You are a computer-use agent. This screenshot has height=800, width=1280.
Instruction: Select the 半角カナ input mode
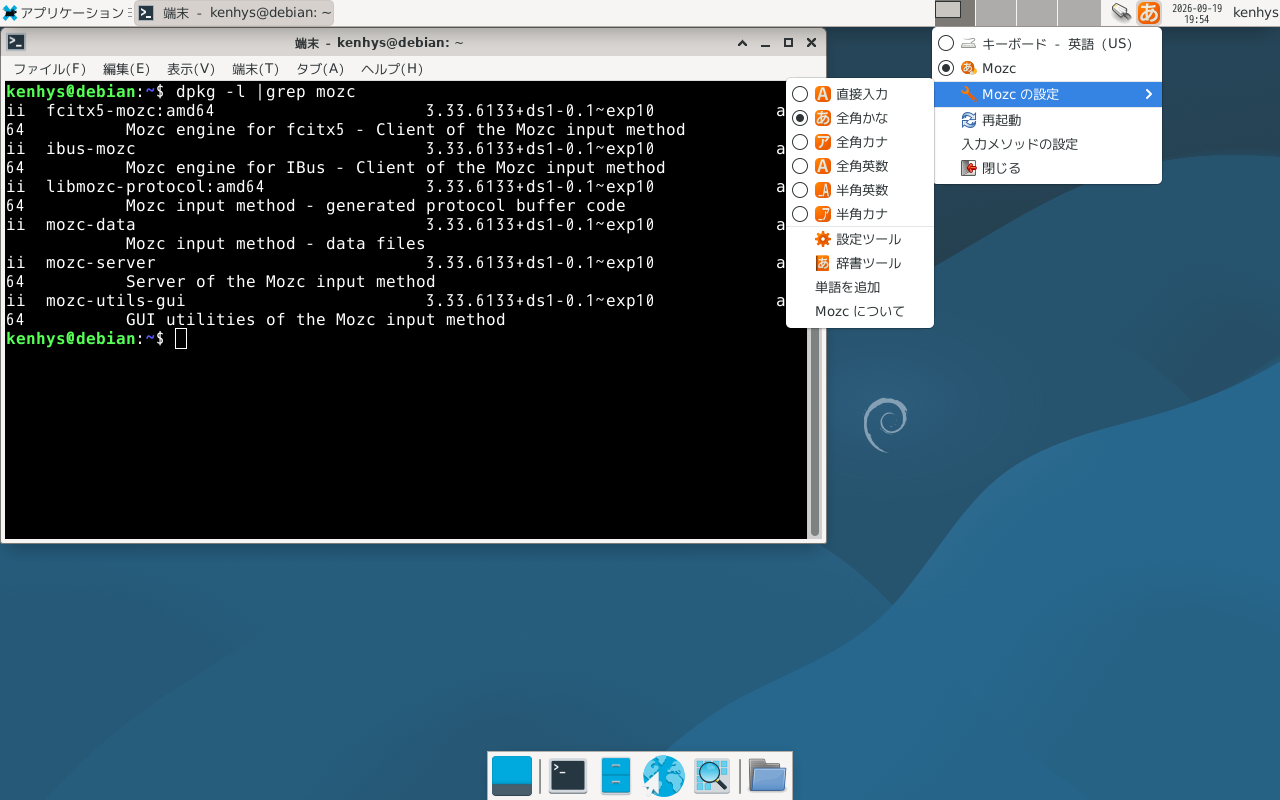pyautogui.click(x=860, y=214)
